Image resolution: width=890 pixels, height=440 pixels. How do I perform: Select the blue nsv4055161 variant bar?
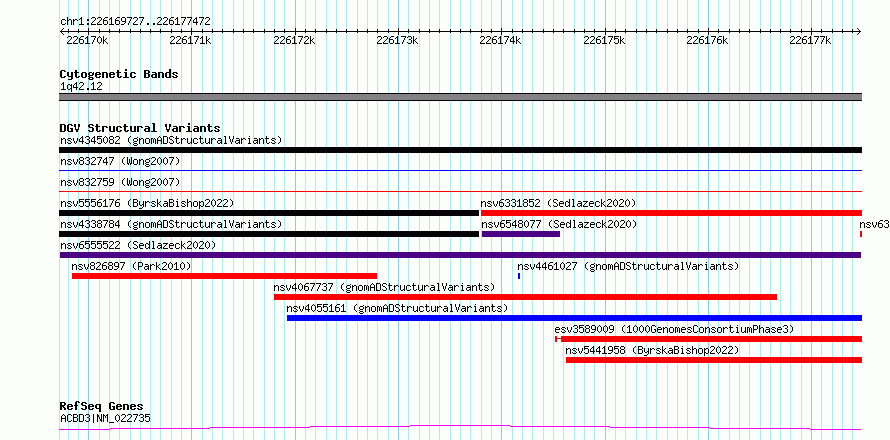click(574, 318)
